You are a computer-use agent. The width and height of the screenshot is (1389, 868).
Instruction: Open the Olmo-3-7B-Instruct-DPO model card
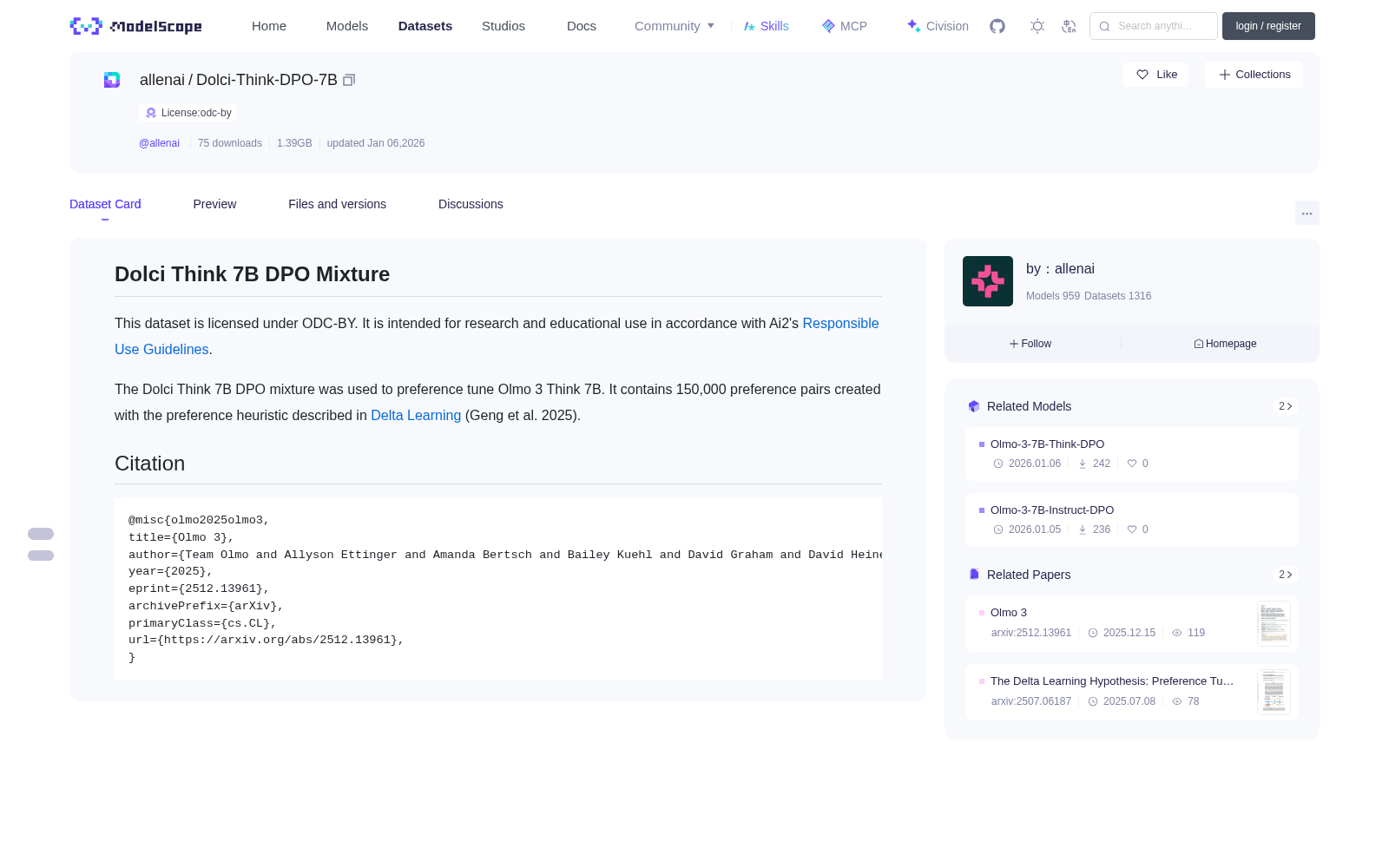point(1132,520)
